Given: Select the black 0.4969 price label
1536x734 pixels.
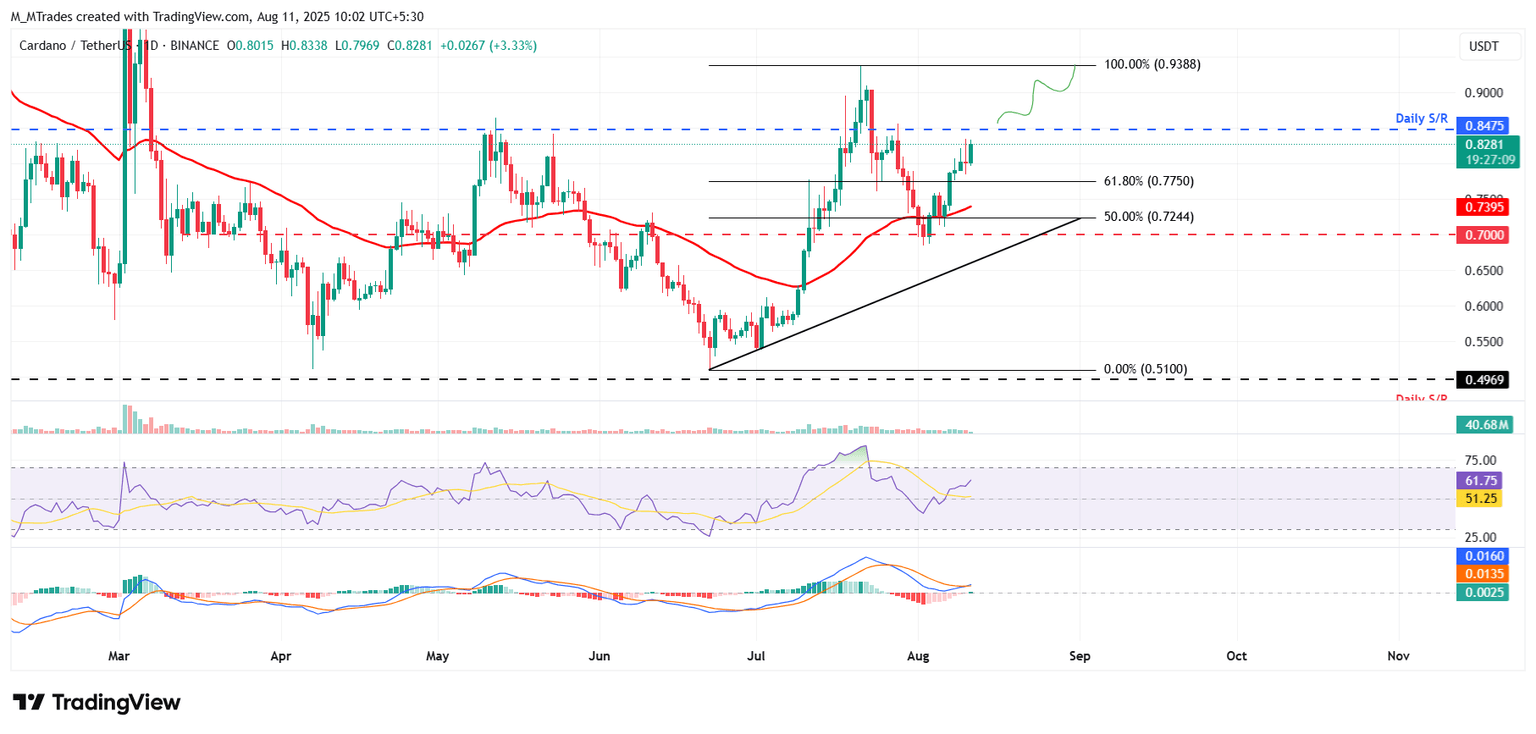Looking at the screenshot, I should tap(1484, 379).
